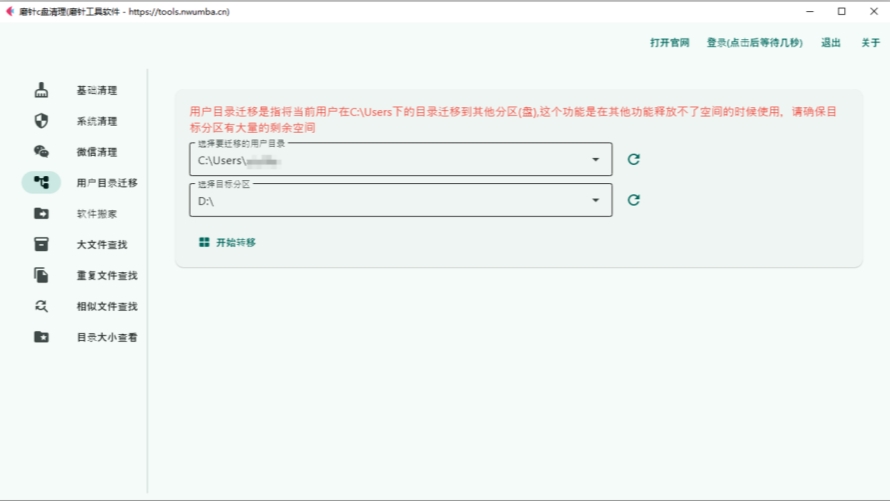Expand the user directory dropdown arrow

[x=595, y=159]
